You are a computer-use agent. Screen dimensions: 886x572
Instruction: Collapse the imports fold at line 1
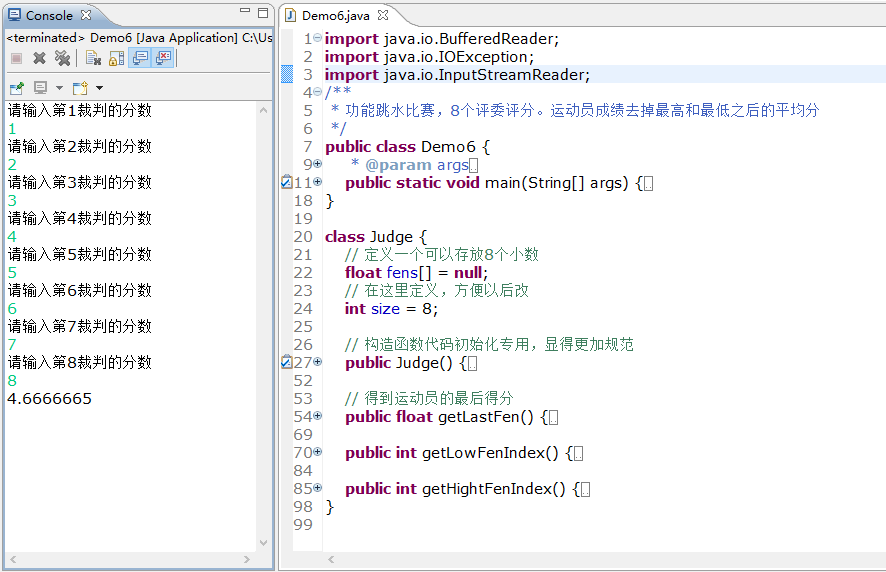coord(318,38)
